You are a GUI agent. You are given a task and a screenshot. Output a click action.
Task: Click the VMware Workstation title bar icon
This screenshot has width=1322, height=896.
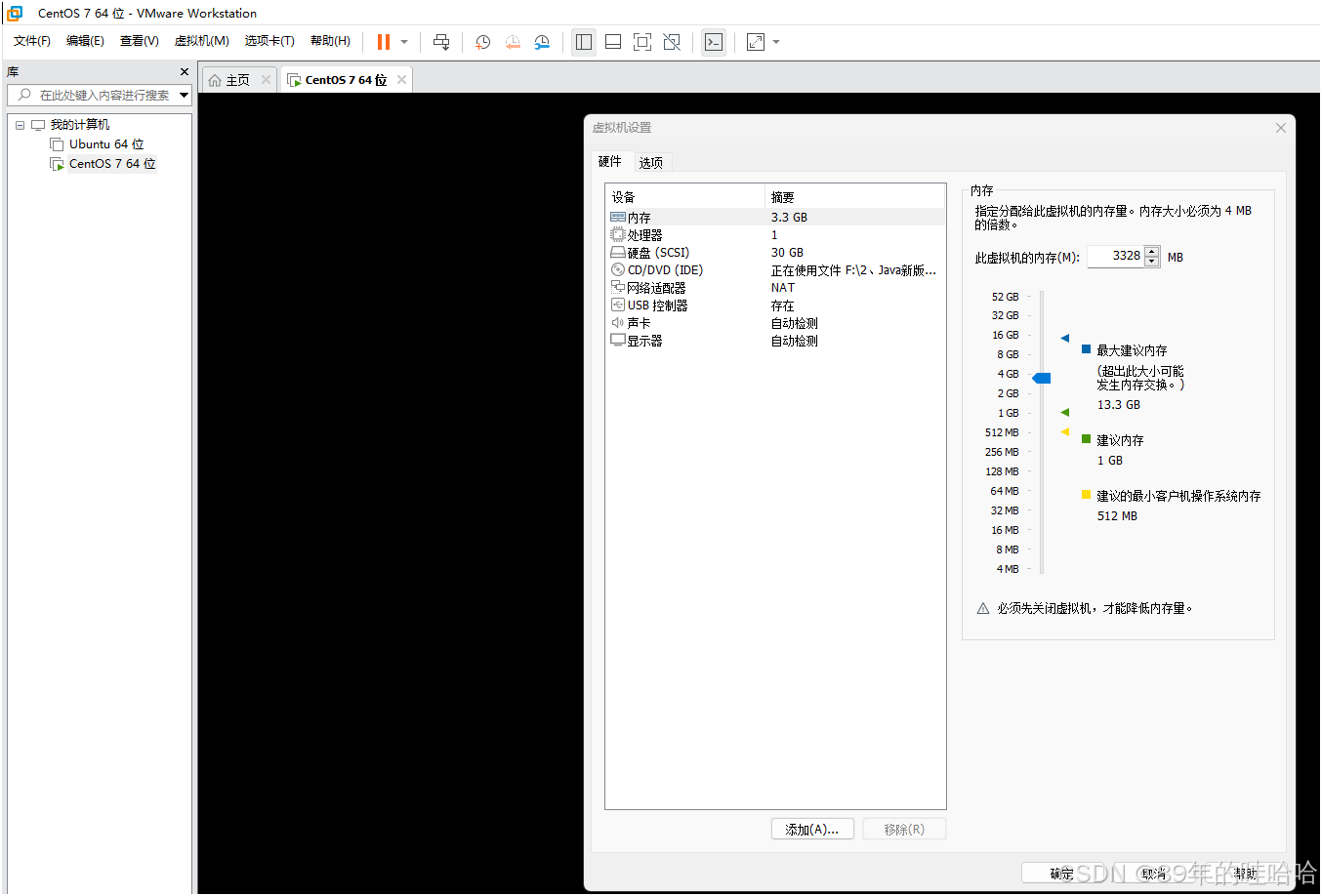coord(15,13)
